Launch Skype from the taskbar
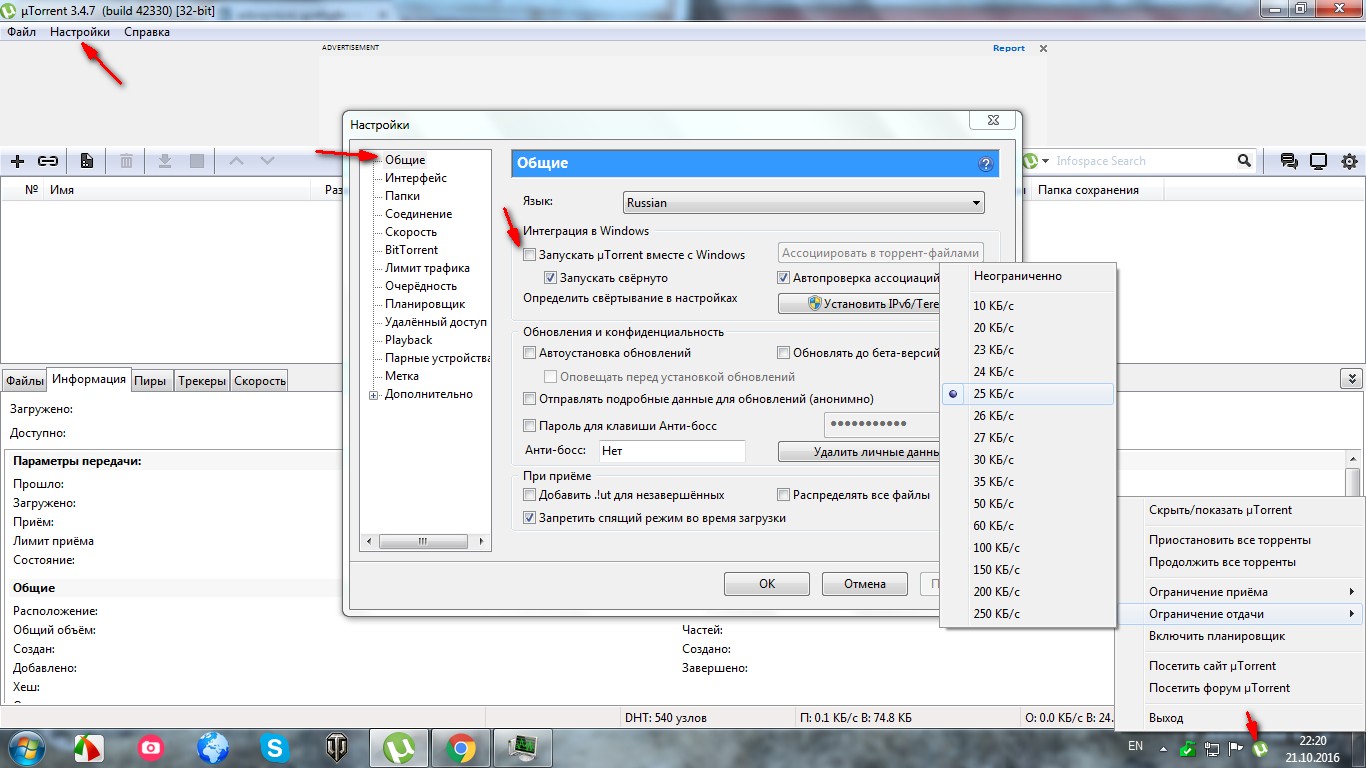 pyautogui.click(x=273, y=747)
